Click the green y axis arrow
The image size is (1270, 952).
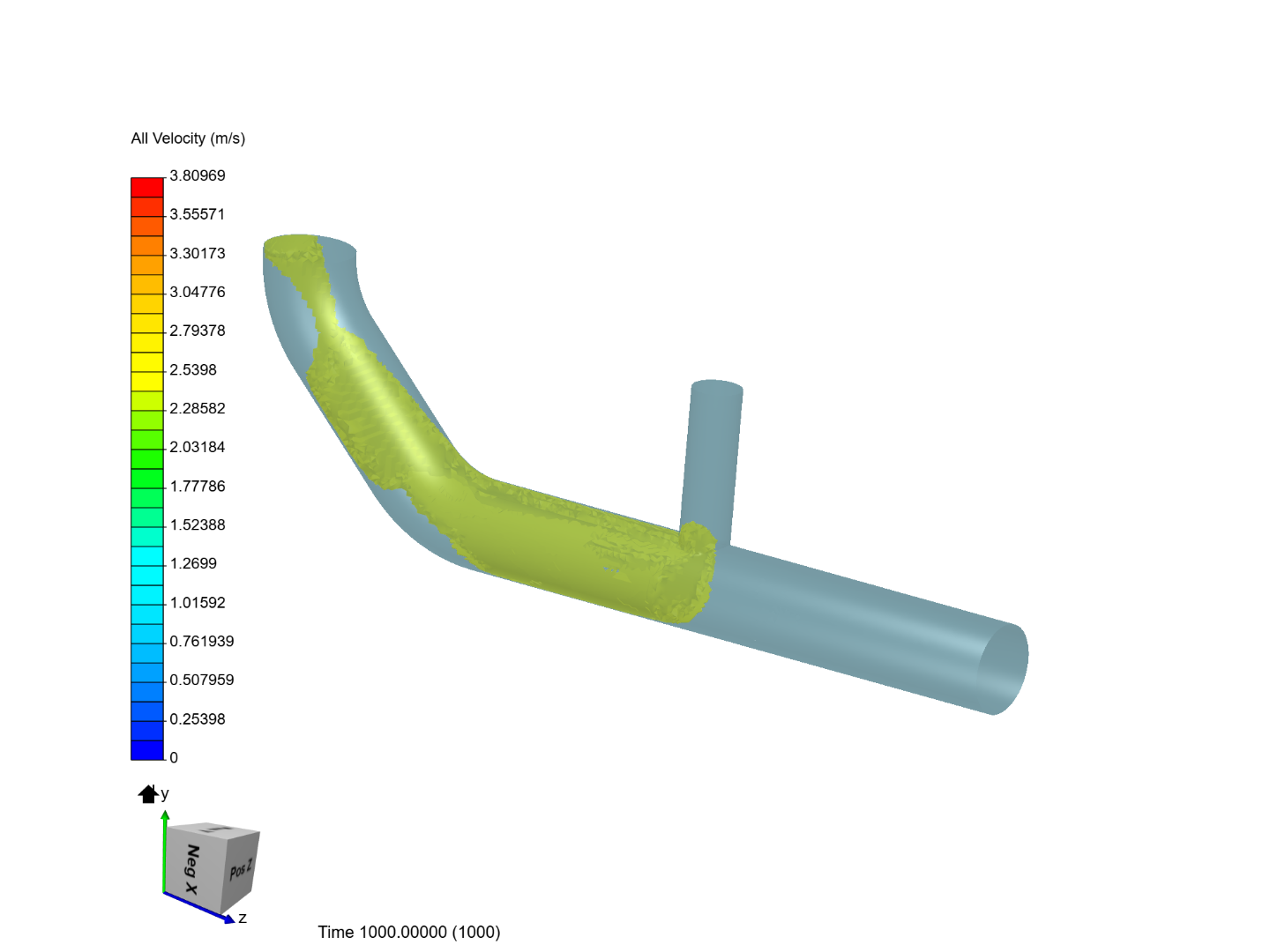coord(165,851)
